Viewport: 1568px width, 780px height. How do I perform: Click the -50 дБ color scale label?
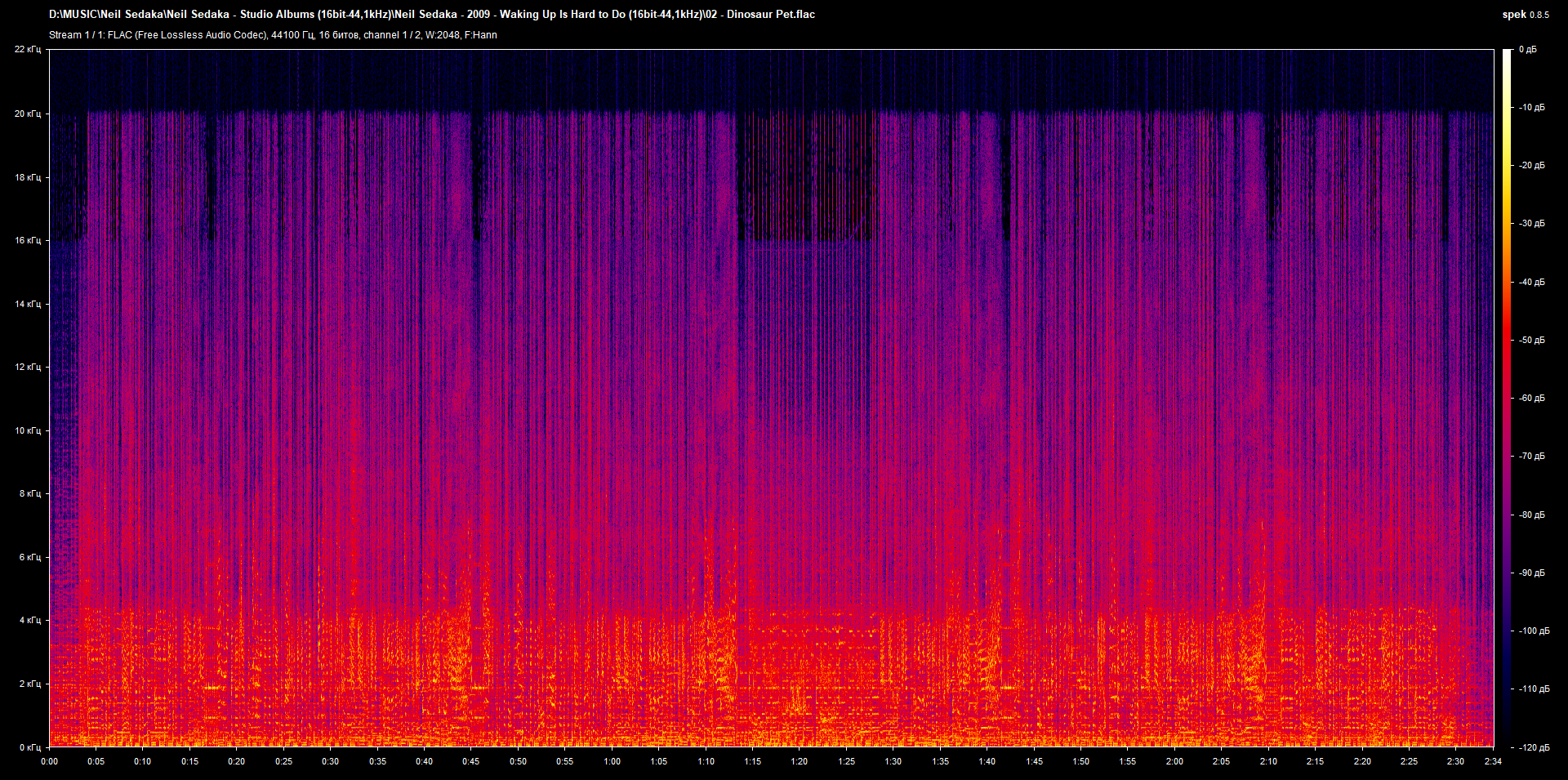(x=1530, y=340)
